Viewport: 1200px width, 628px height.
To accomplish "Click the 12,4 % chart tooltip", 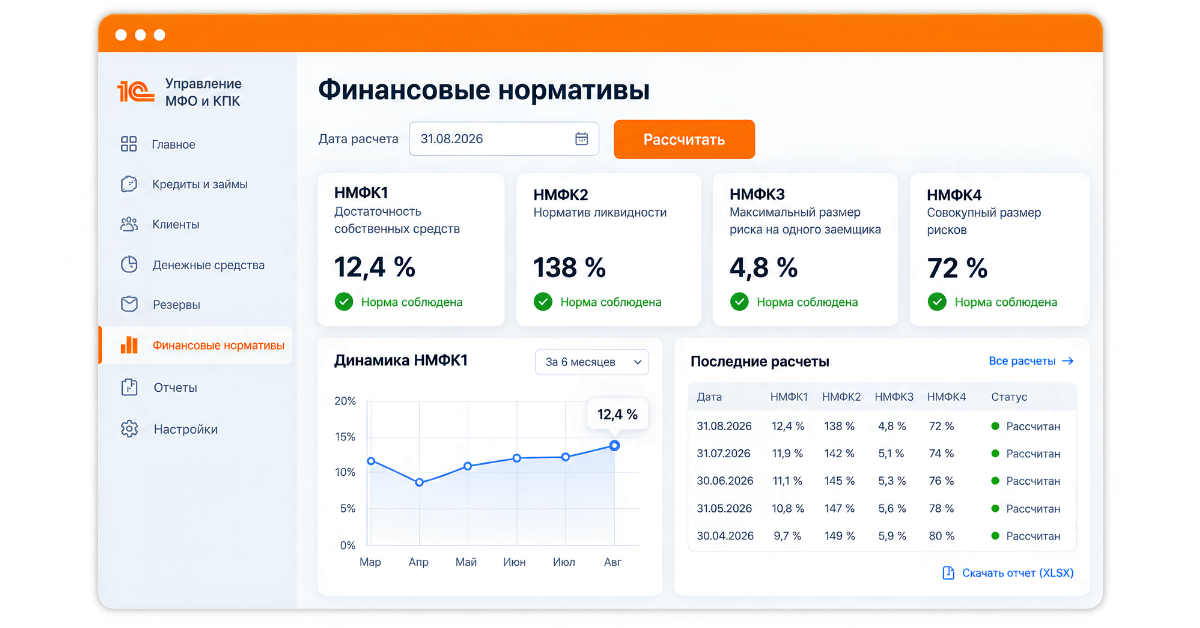I will point(617,414).
